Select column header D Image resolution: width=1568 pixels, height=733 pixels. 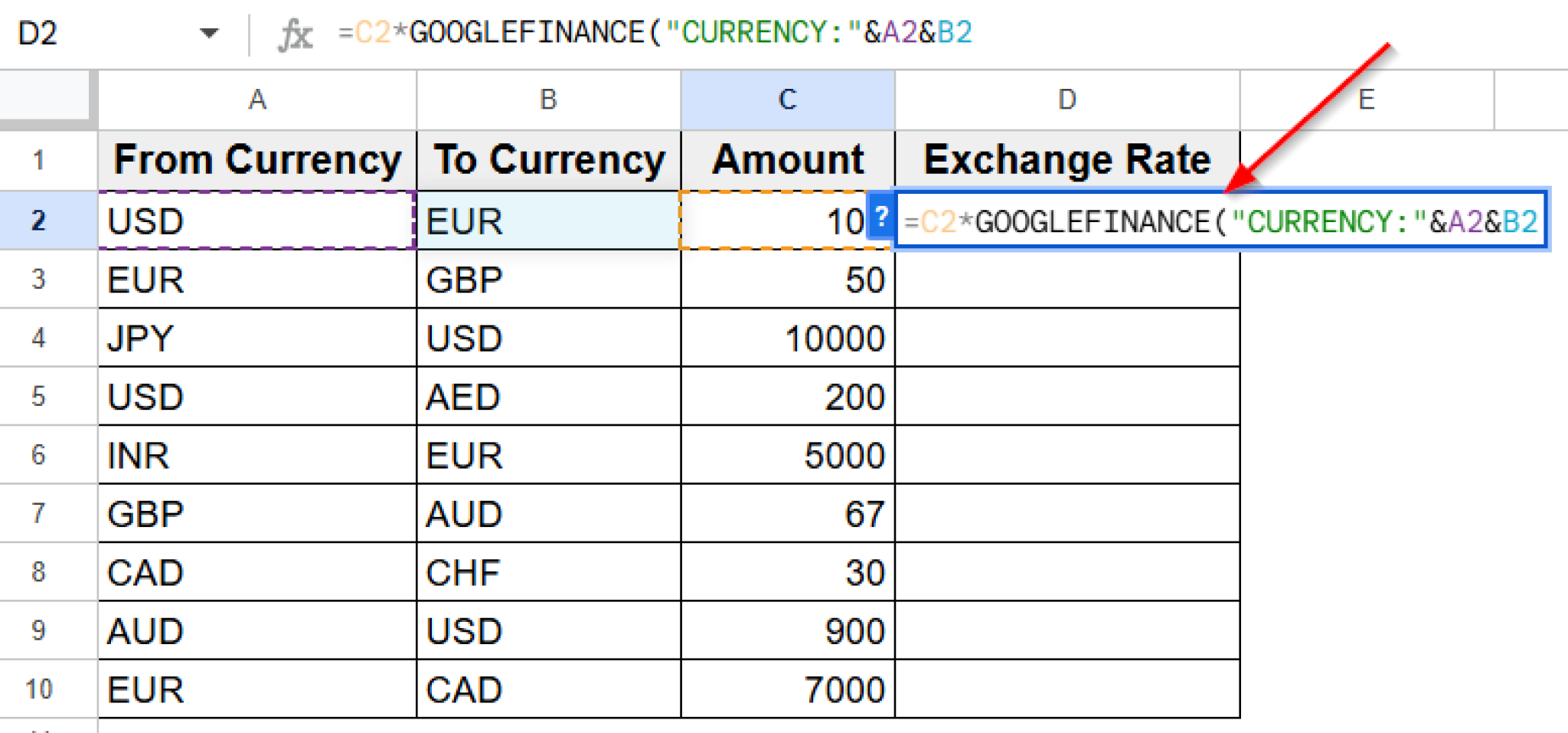tap(1067, 99)
